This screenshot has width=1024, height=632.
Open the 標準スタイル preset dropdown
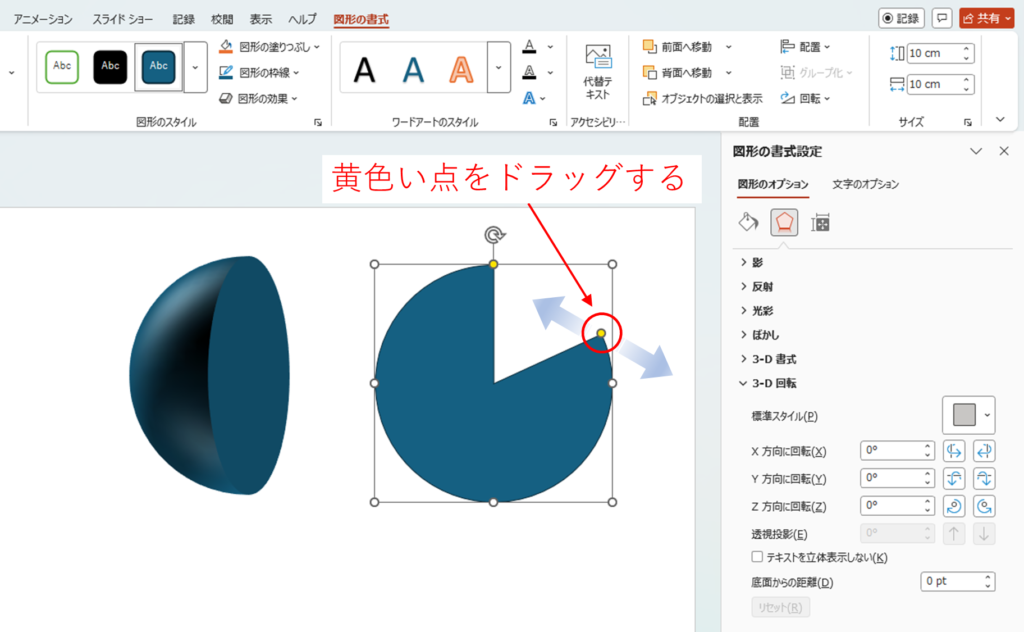pyautogui.click(x=968, y=414)
